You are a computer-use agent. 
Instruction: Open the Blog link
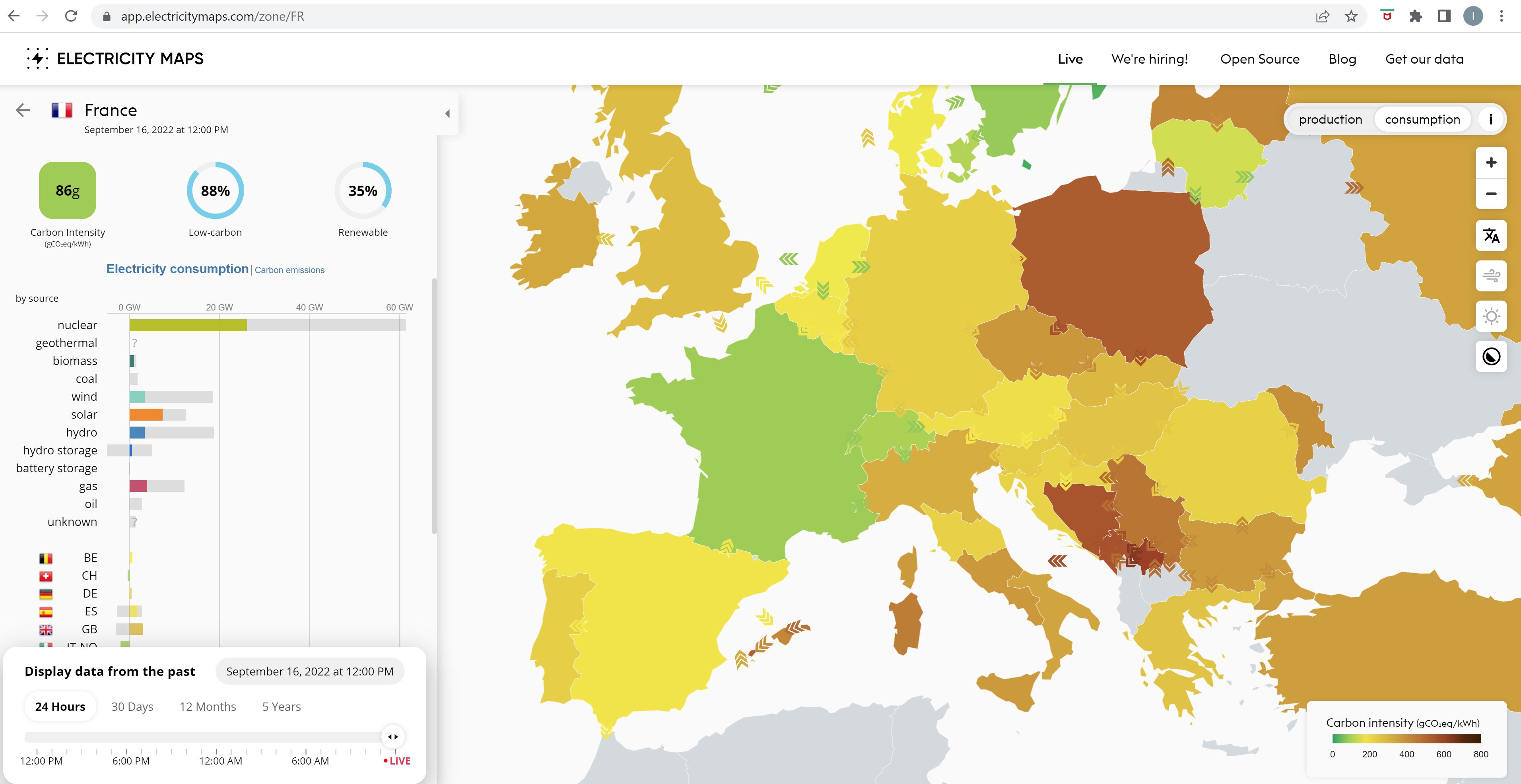(x=1342, y=59)
